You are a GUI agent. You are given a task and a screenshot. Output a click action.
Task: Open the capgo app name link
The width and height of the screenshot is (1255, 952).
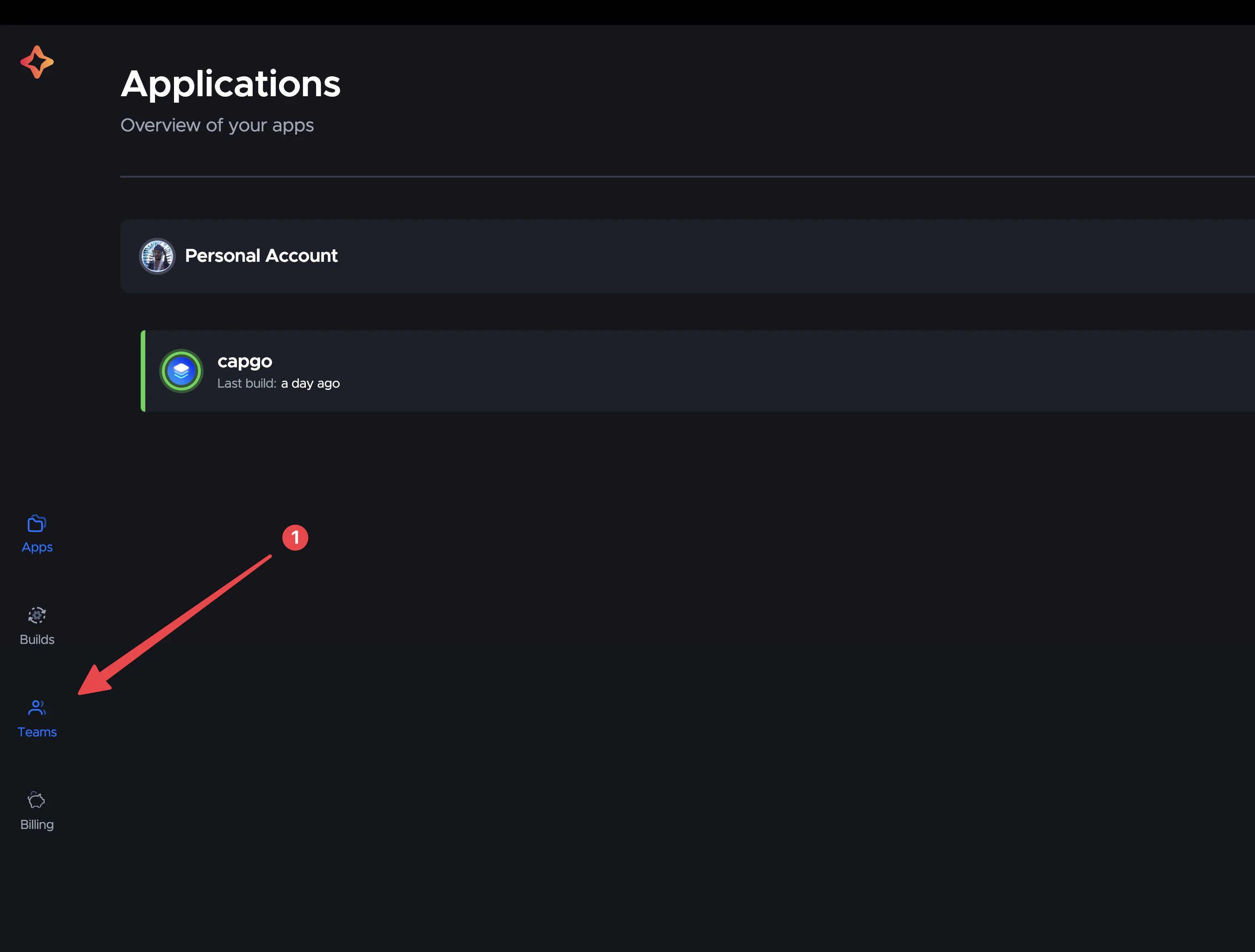click(244, 361)
